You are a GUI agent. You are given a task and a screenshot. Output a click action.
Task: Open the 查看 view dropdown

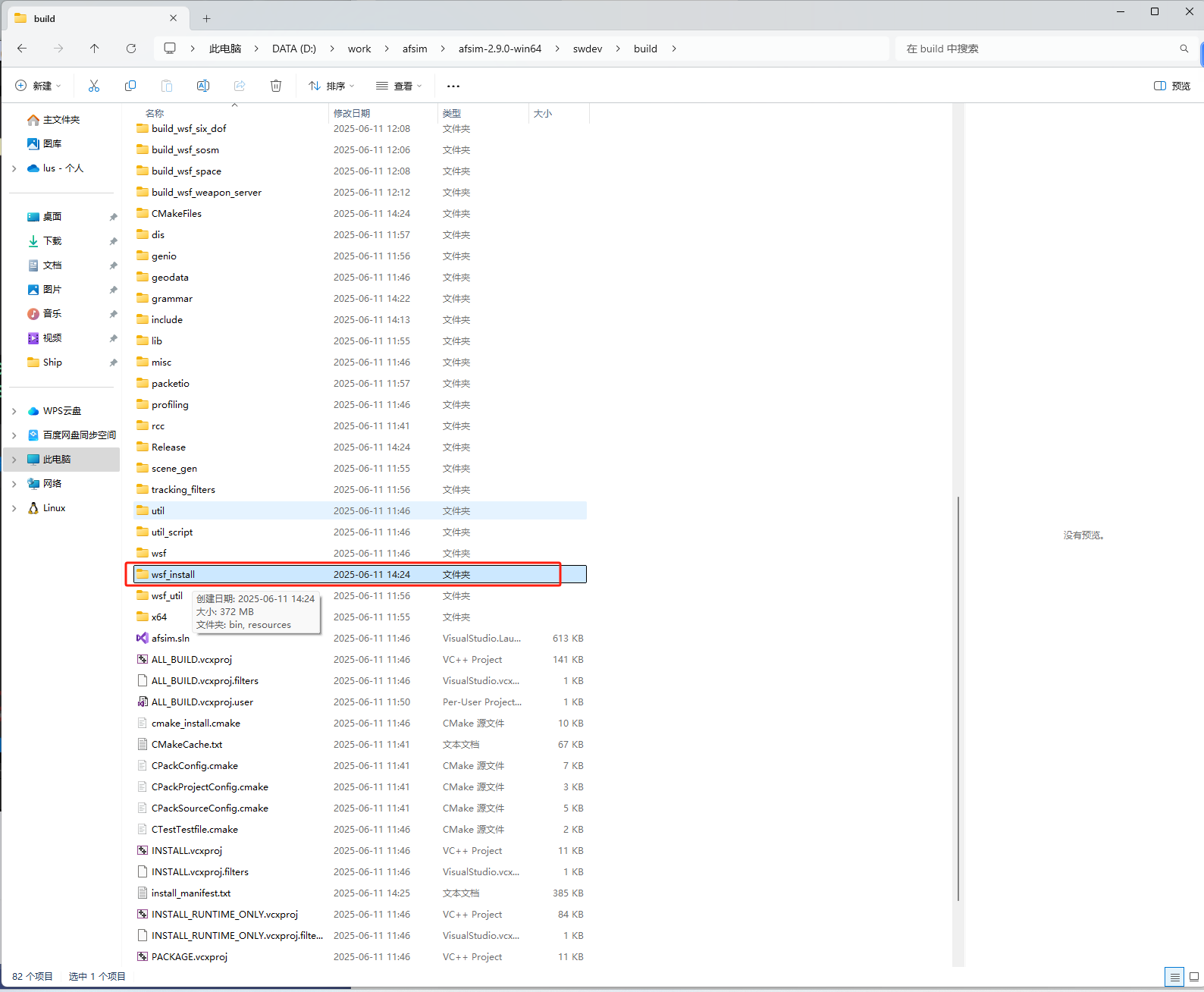[x=400, y=86]
